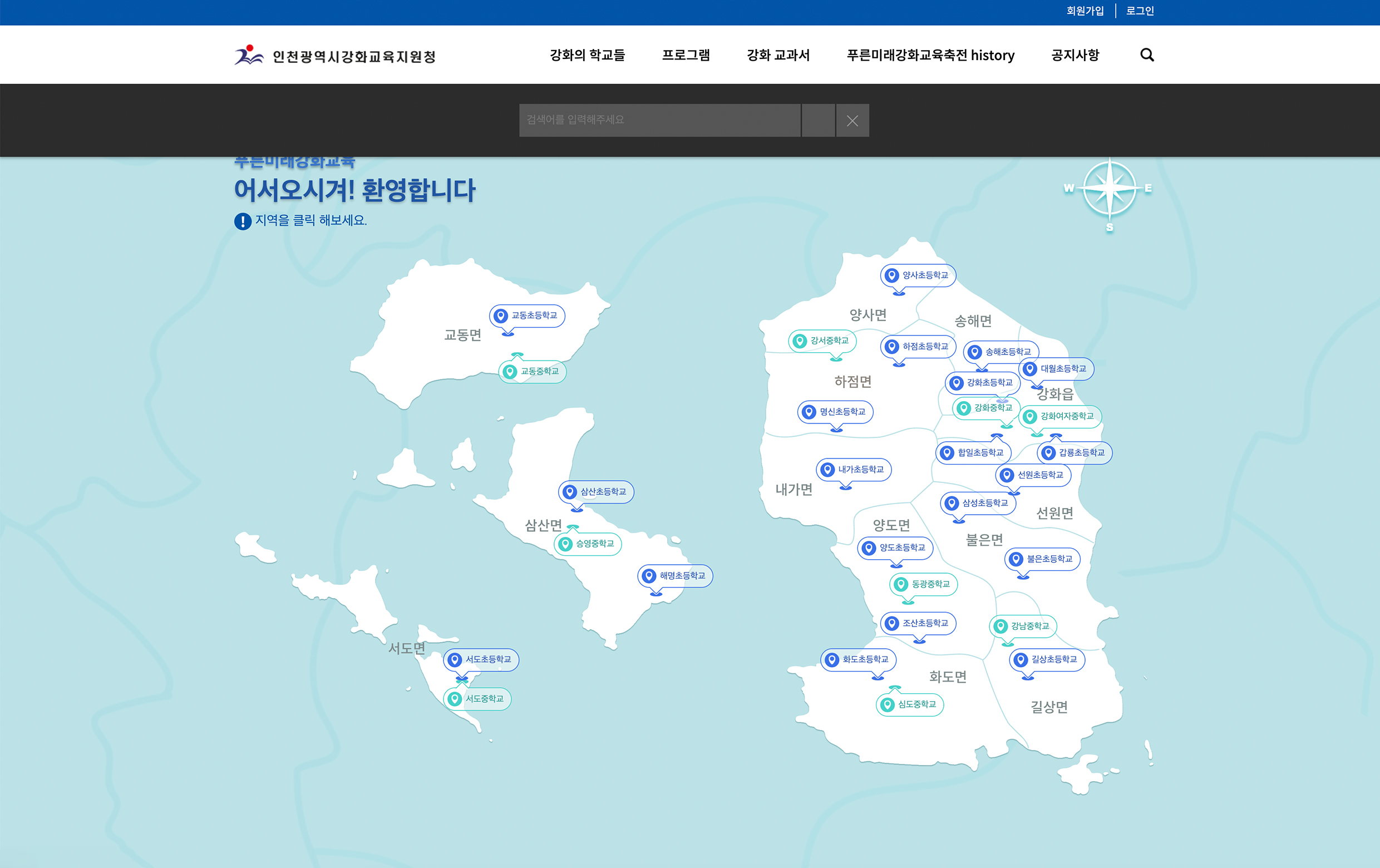Click the 내가면 region label

point(793,489)
